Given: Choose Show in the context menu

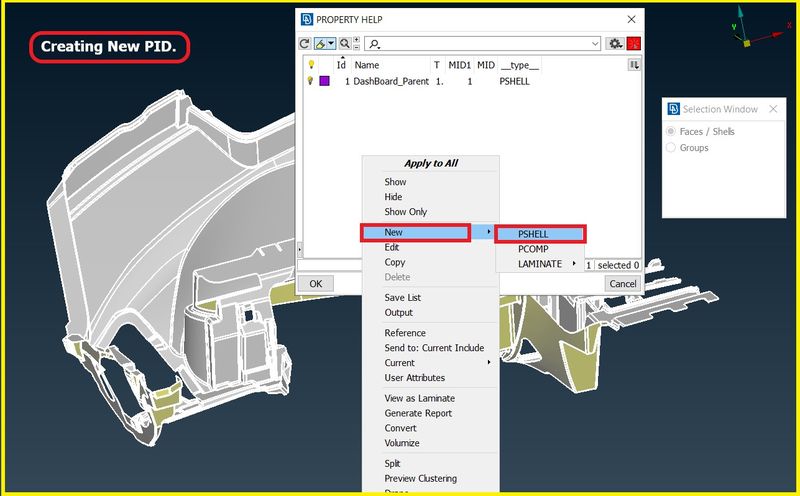Looking at the screenshot, I should [x=395, y=182].
